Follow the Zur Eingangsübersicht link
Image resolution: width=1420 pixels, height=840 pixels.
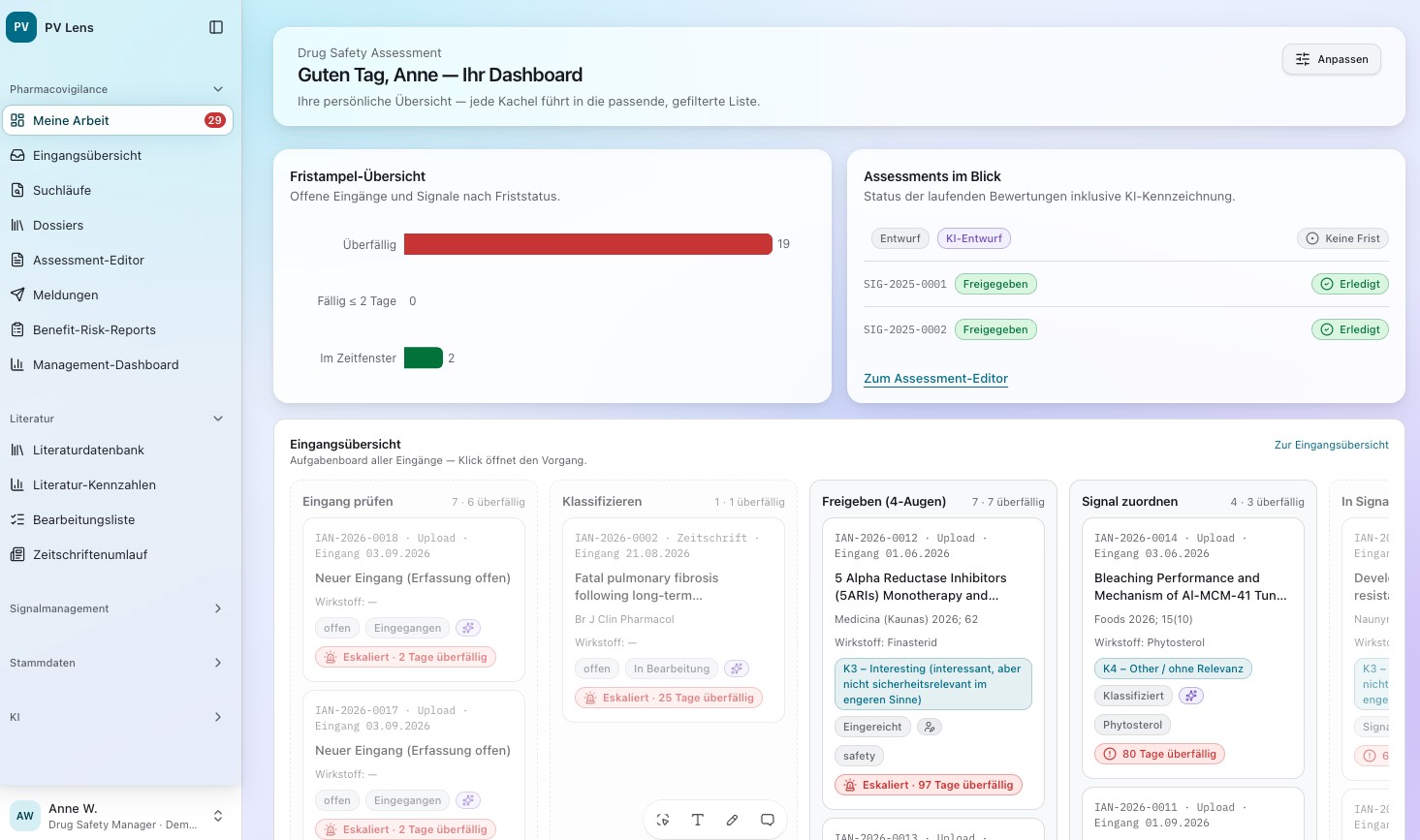point(1331,445)
